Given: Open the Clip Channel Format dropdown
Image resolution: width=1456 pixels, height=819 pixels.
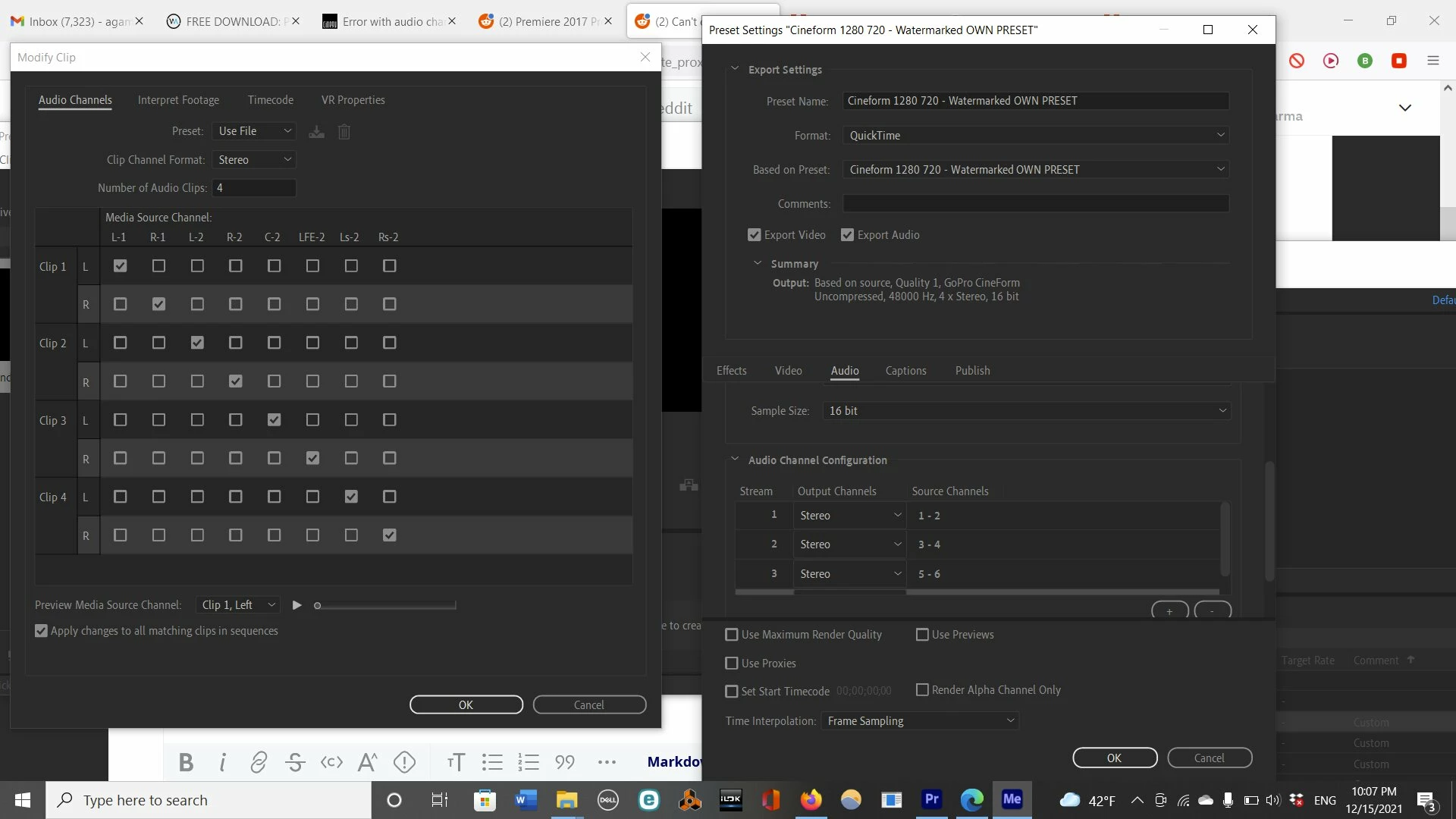Looking at the screenshot, I should pyautogui.click(x=254, y=160).
